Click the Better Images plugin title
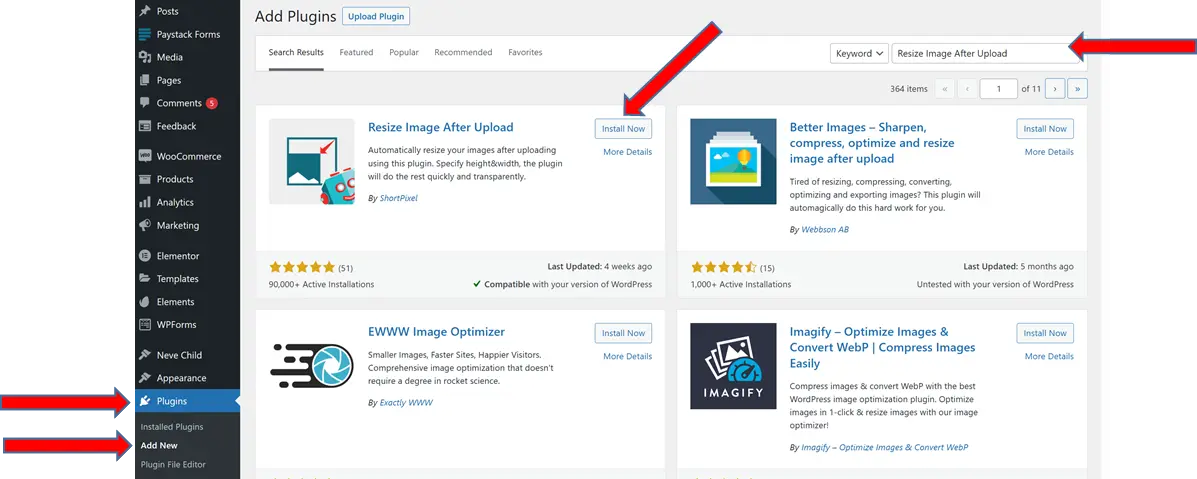Screen dimensions: 1197x479 [872, 143]
